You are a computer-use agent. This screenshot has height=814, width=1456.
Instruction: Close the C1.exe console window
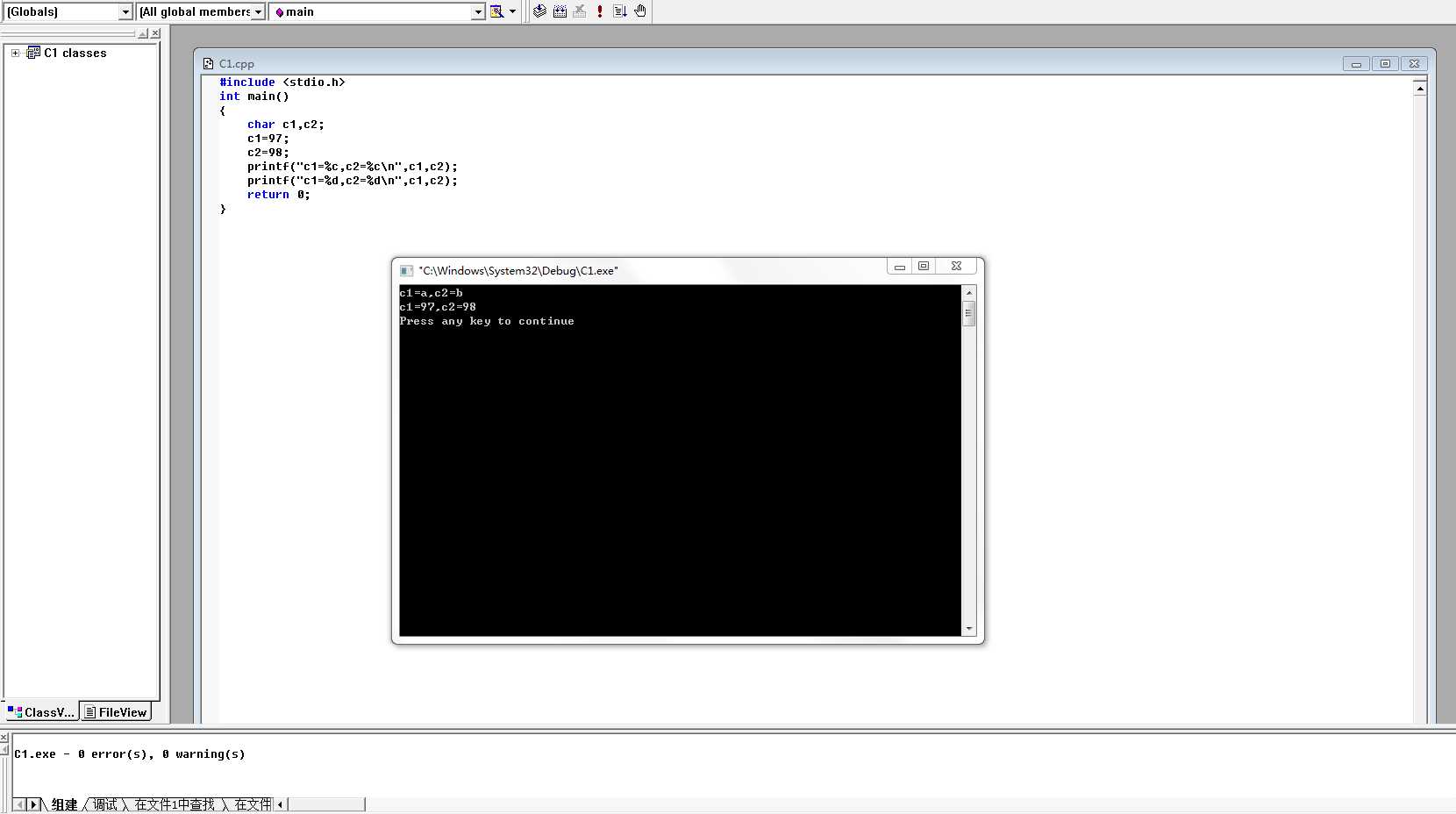[956, 266]
